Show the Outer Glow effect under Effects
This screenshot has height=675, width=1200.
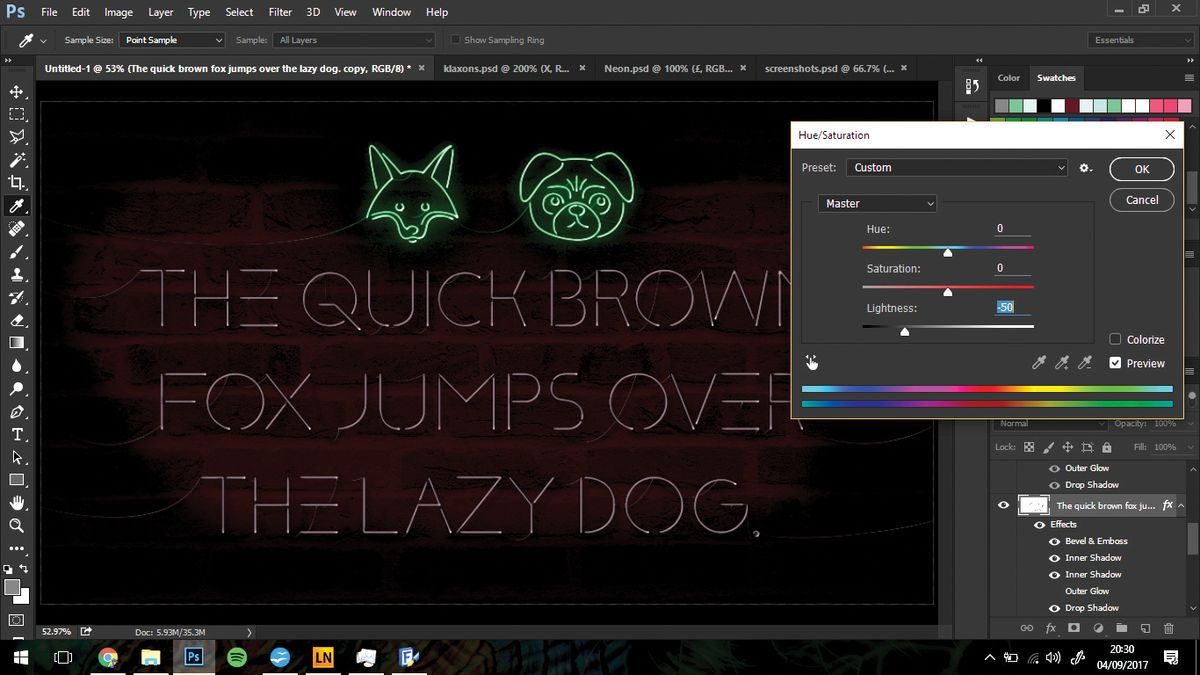click(x=1053, y=590)
